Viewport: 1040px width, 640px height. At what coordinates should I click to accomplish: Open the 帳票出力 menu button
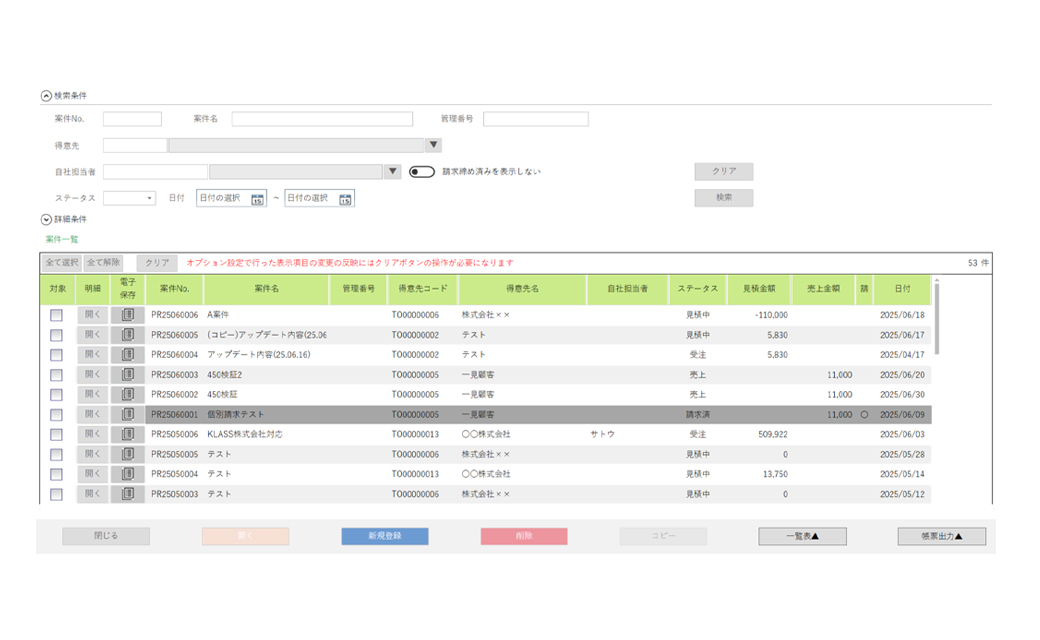941,537
